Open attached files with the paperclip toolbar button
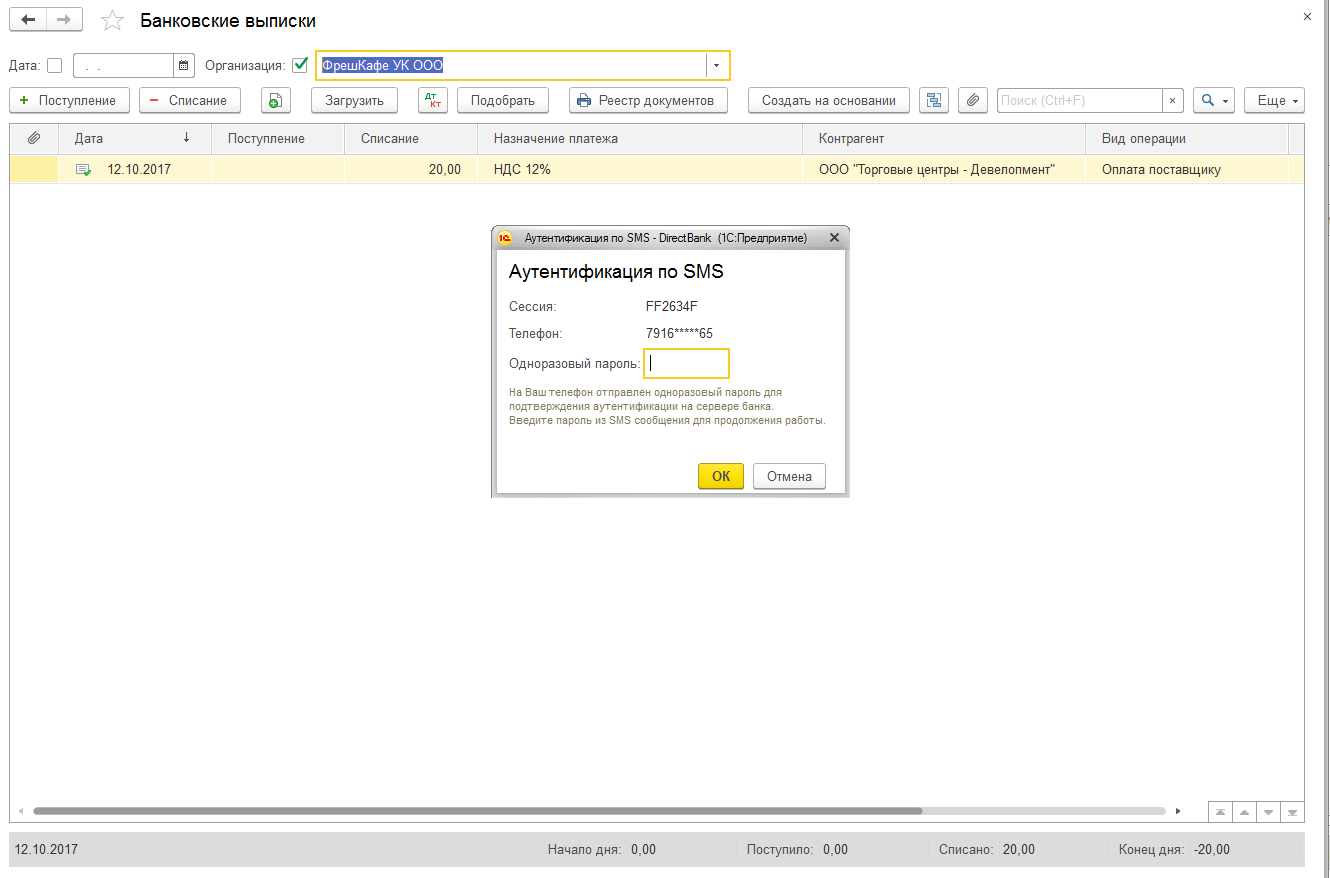The height and width of the screenshot is (878, 1330). (x=973, y=100)
